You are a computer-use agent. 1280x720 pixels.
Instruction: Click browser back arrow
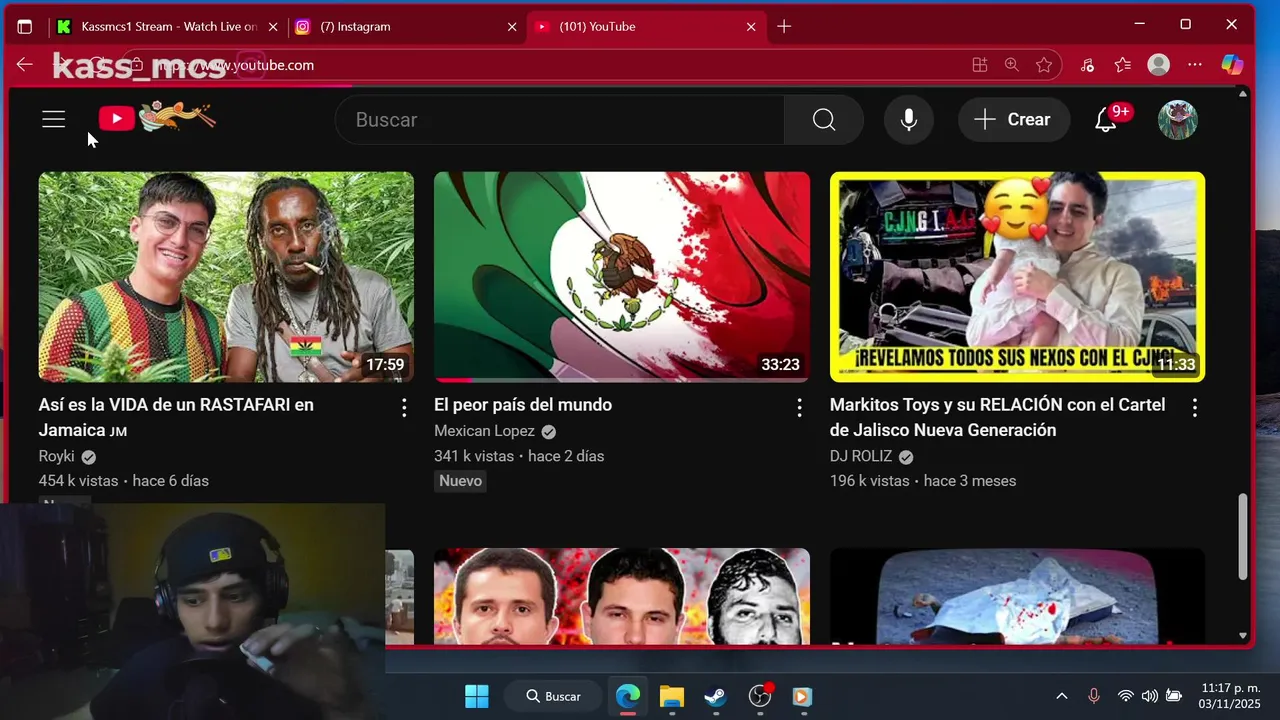[x=25, y=65]
